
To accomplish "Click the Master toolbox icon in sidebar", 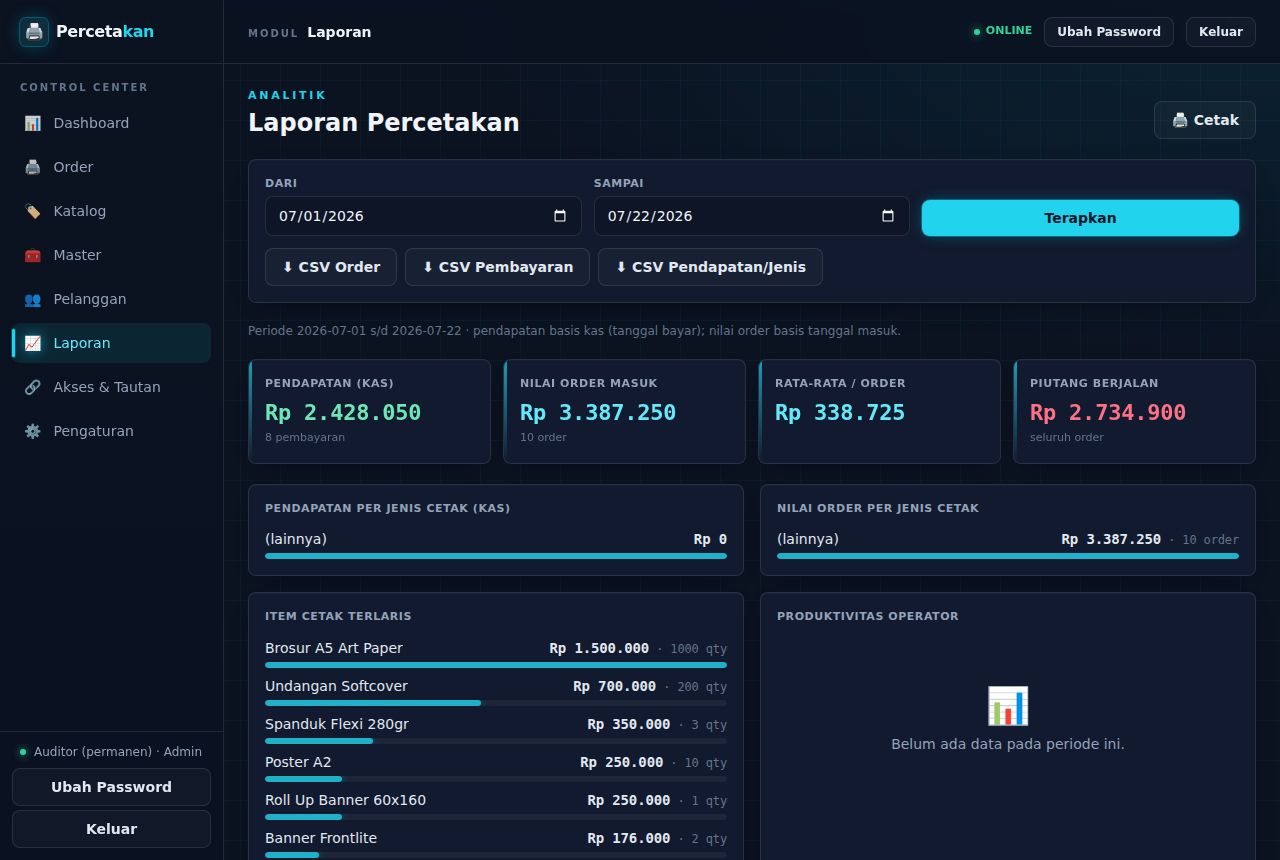I will pyautogui.click(x=33, y=255).
